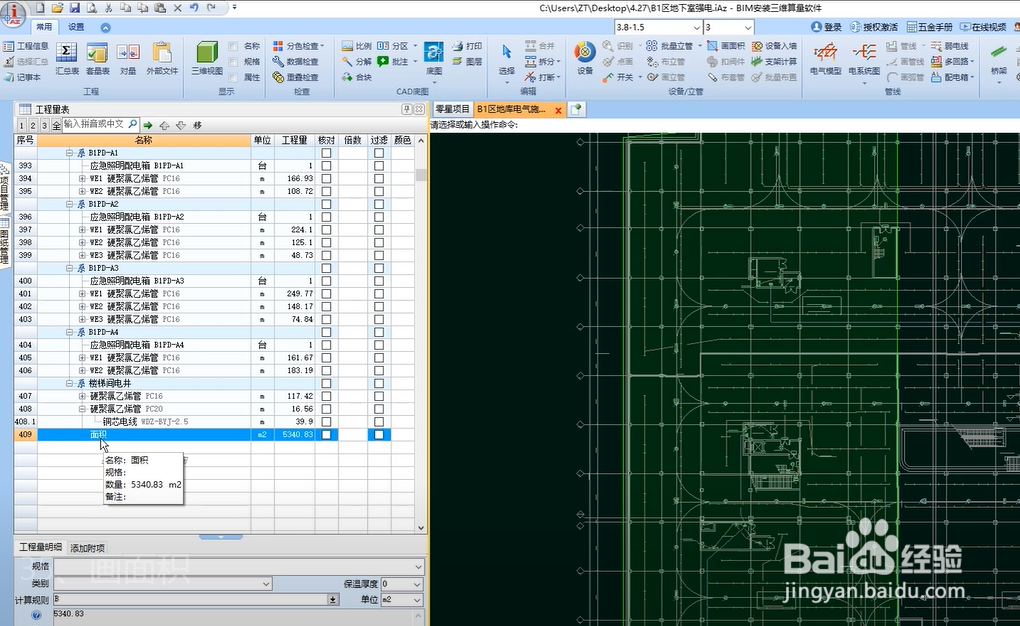Check 核对 box for row 400
Viewport: 1020px width, 626px height.
(327, 281)
